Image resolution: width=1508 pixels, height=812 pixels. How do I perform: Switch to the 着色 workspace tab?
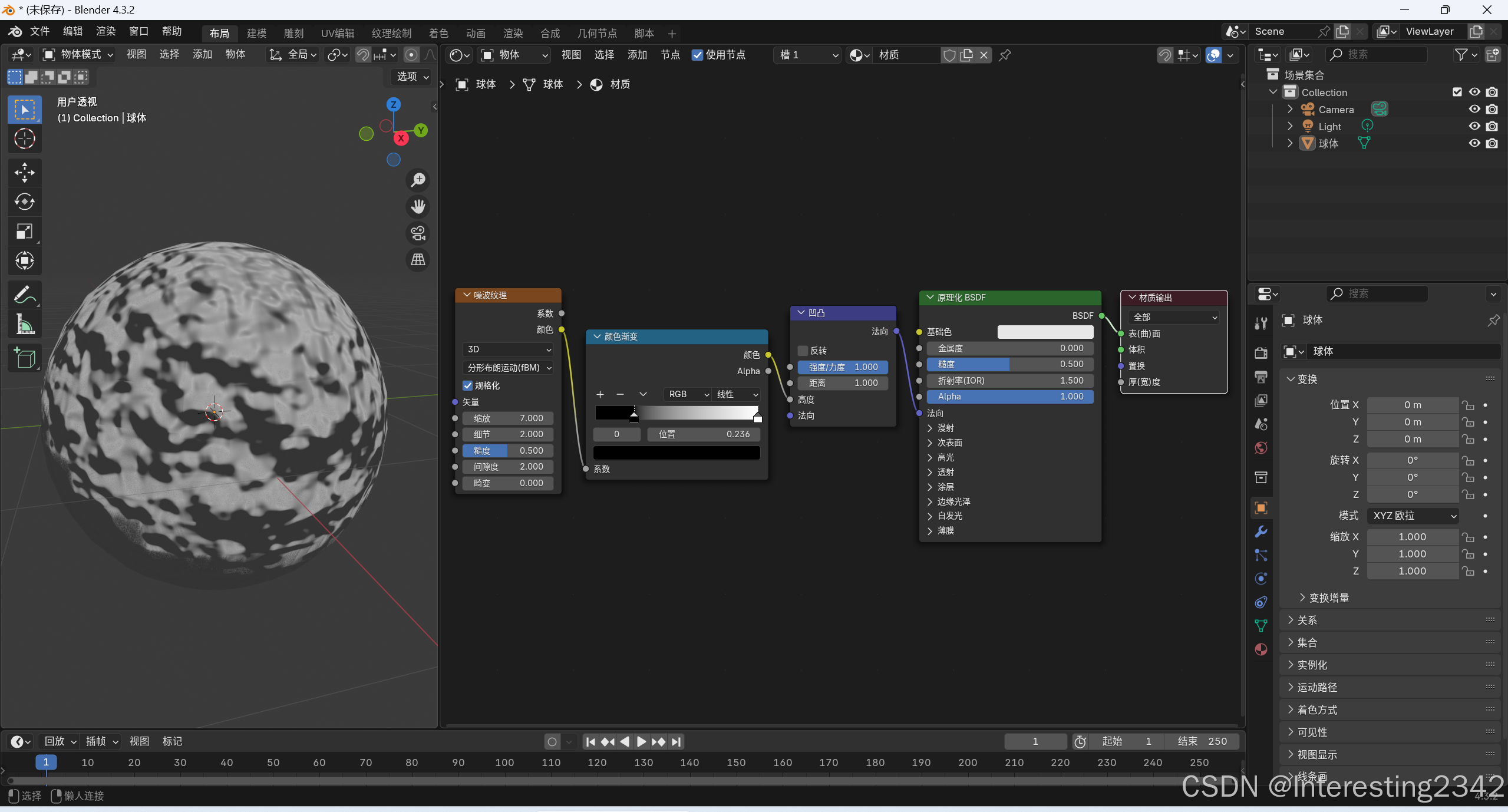point(438,33)
